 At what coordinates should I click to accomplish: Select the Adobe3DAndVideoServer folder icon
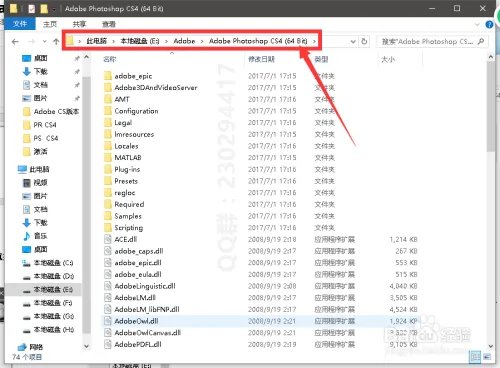tap(108, 88)
